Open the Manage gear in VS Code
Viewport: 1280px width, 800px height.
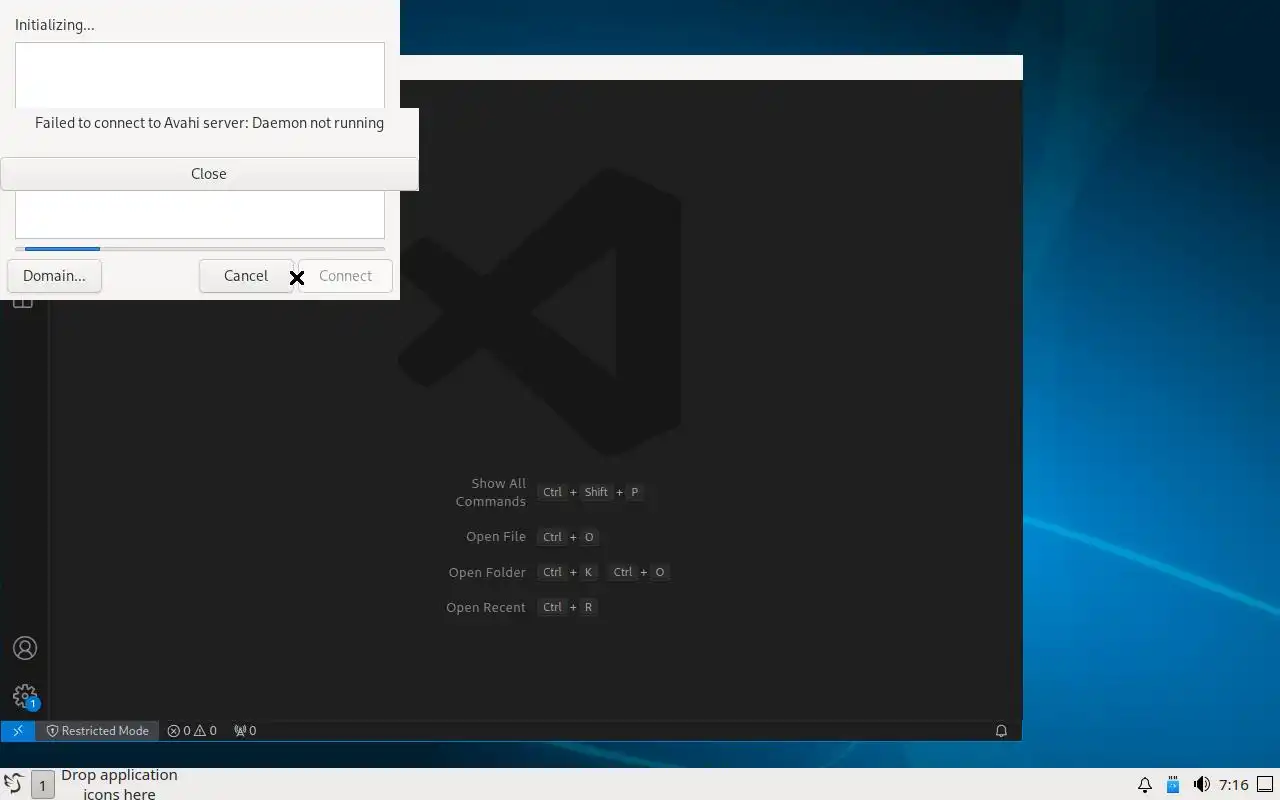tap(25, 696)
